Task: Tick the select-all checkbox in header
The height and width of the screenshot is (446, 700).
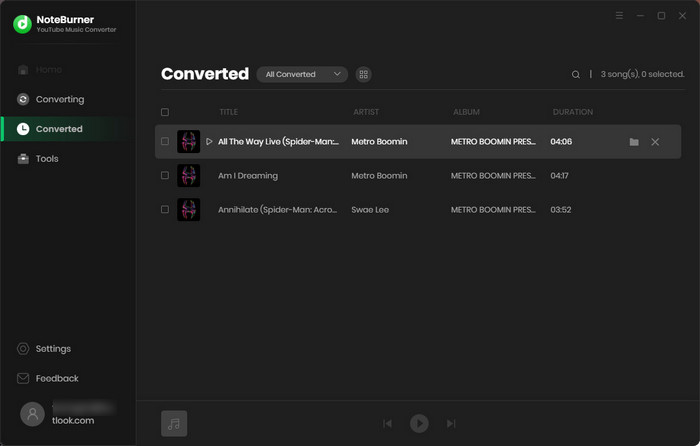Action: (165, 112)
